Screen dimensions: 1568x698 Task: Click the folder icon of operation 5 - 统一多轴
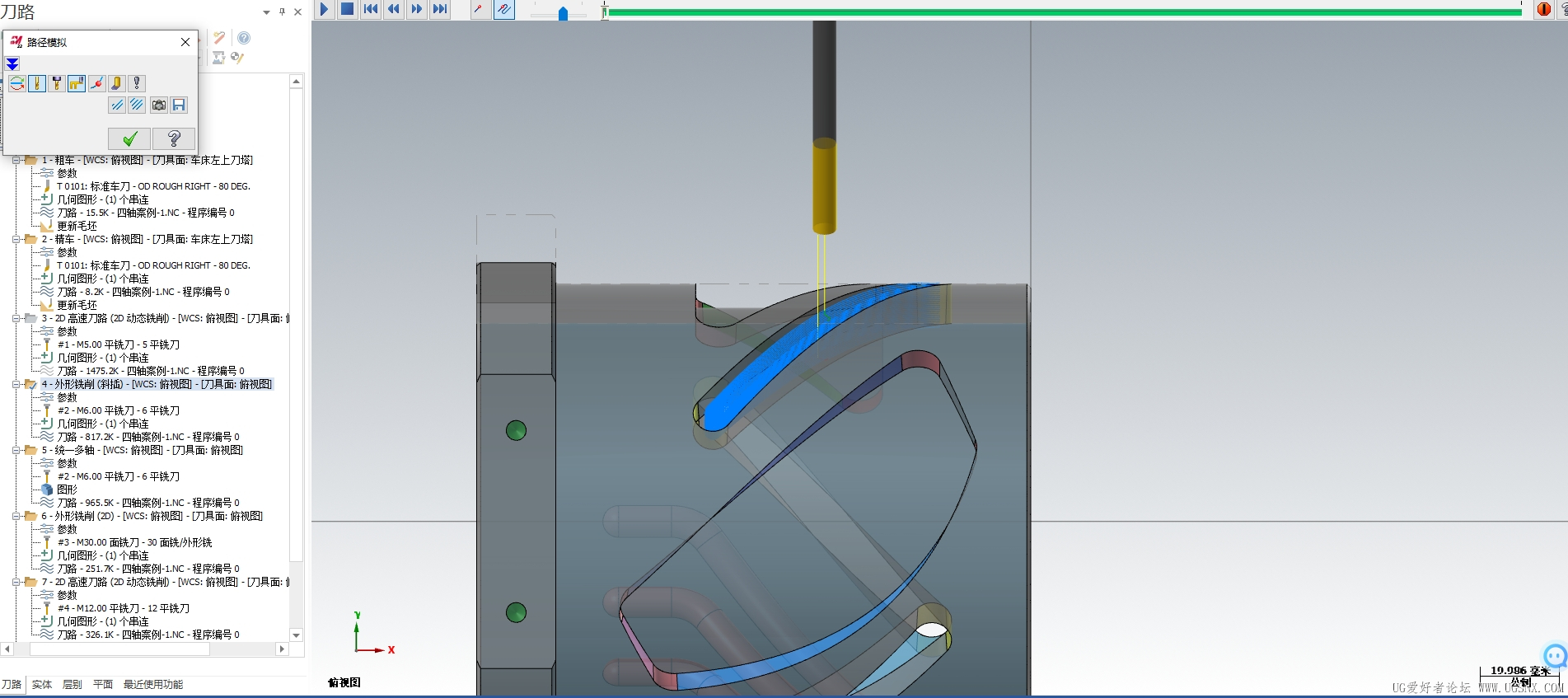click(x=30, y=450)
